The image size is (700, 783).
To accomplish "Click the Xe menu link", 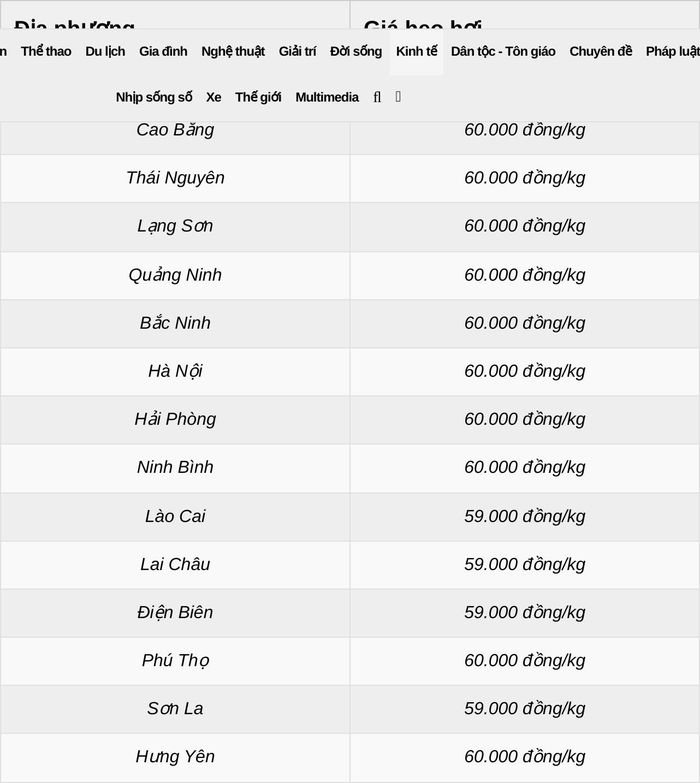I will pyautogui.click(x=213, y=97).
